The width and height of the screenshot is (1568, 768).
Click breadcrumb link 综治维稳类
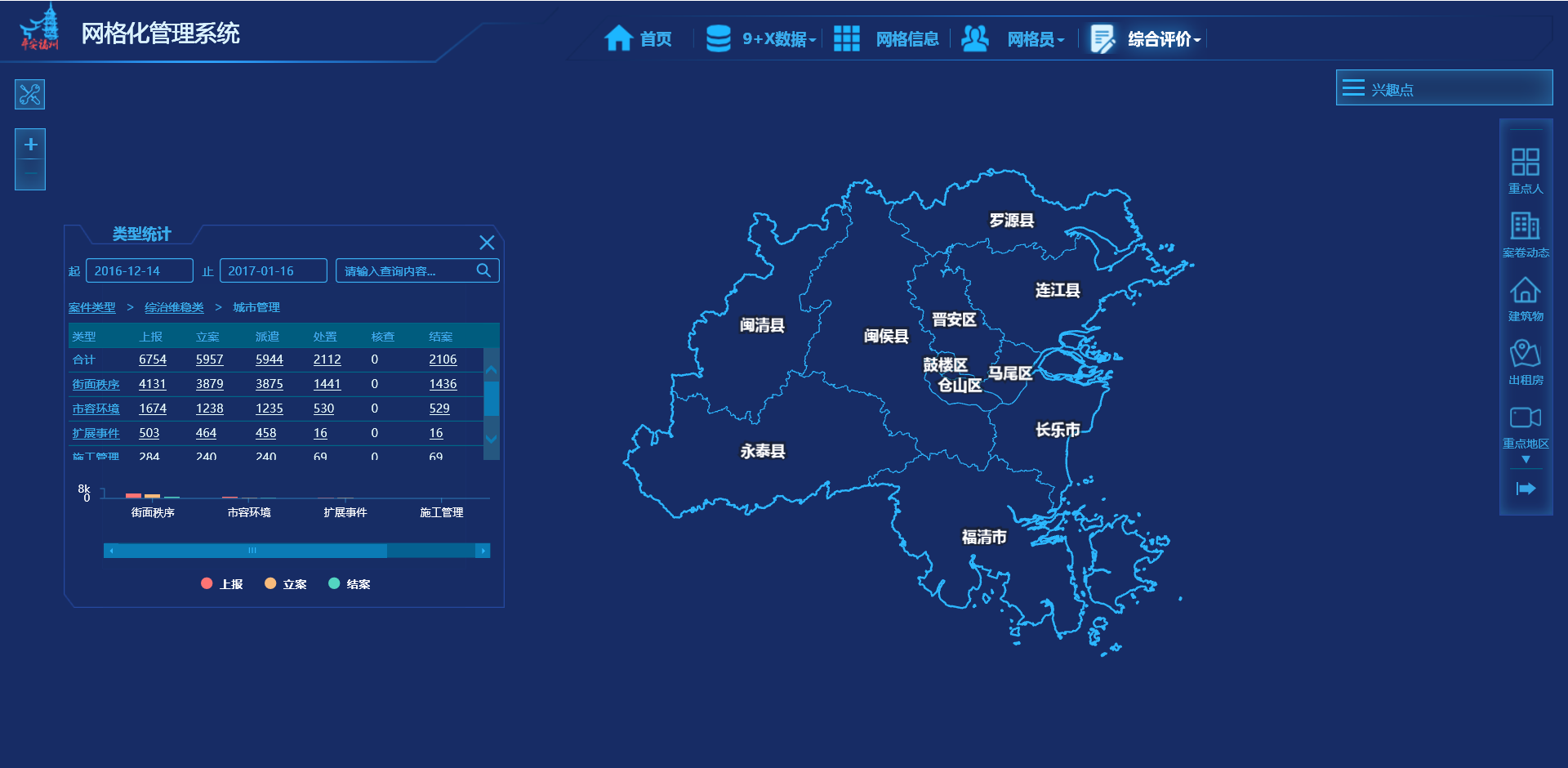pyautogui.click(x=172, y=307)
